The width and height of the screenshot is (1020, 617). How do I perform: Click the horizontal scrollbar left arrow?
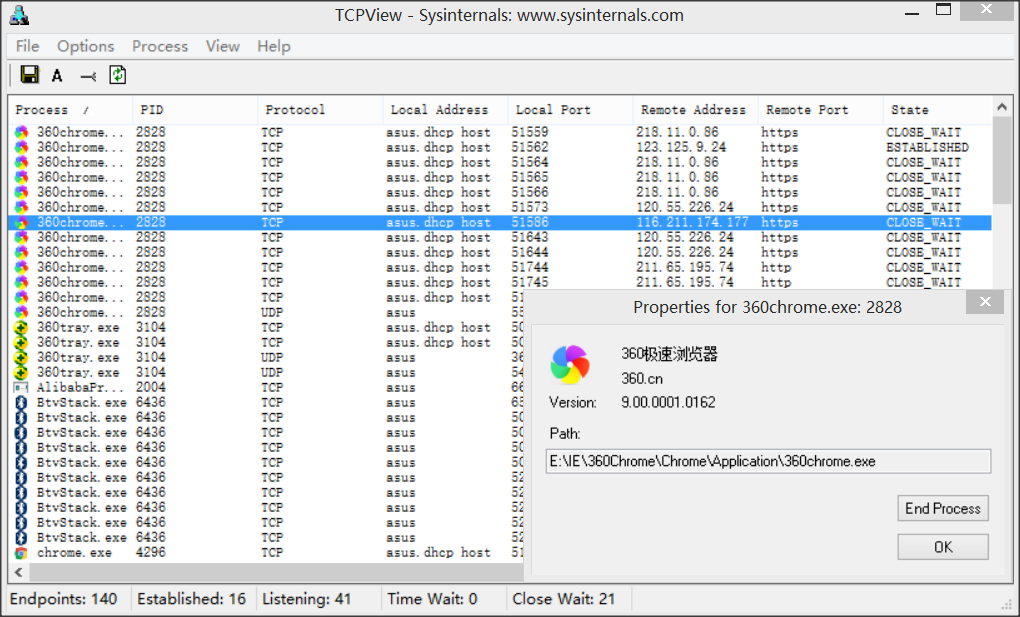pos(18,572)
